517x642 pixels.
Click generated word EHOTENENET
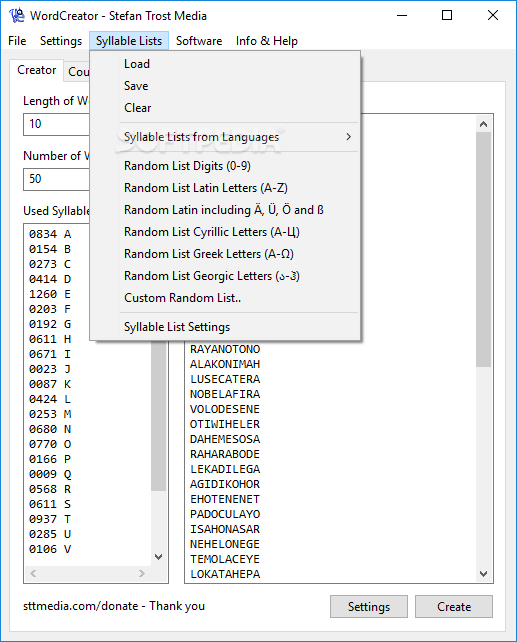coord(225,500)
